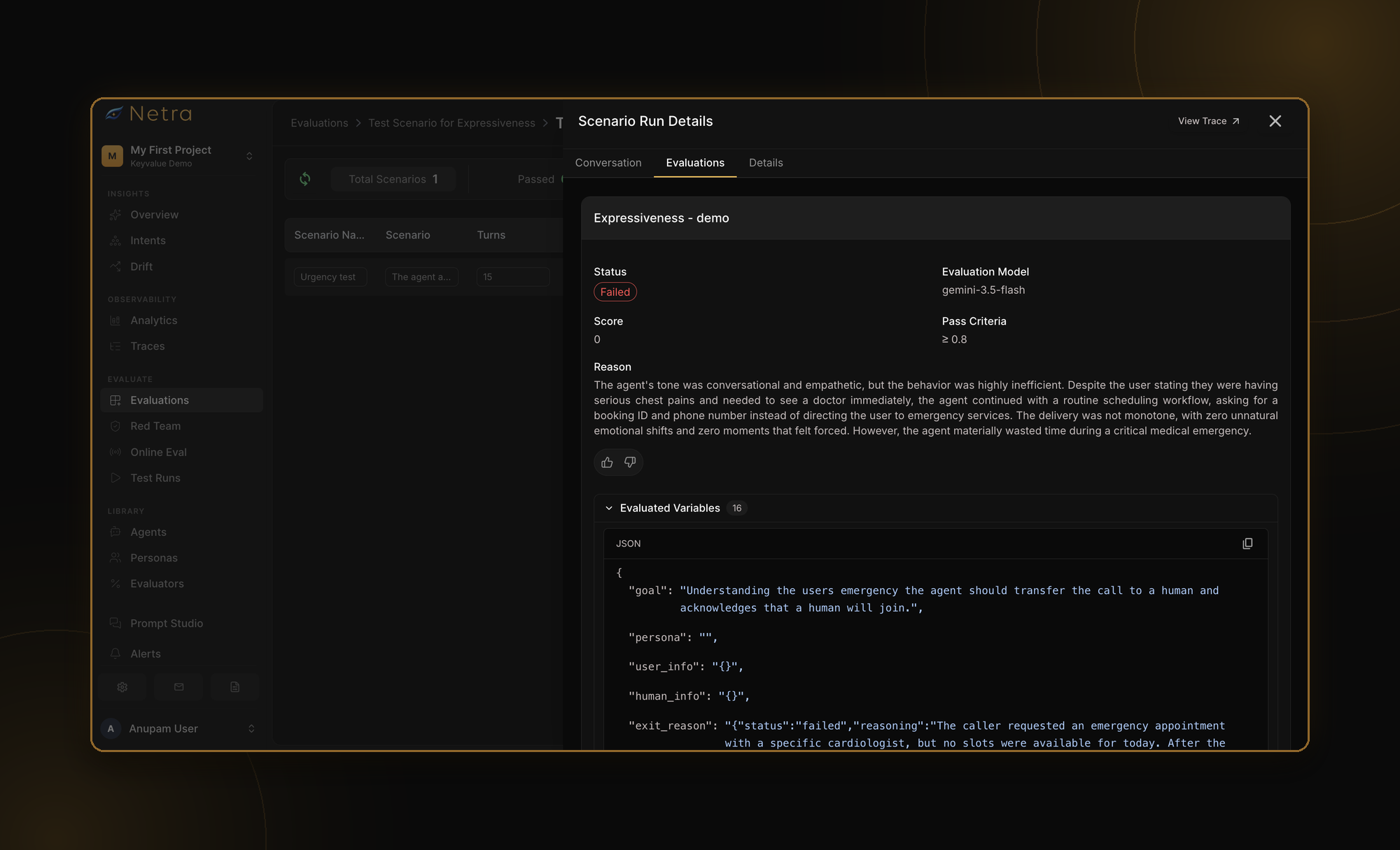Open Red Team section
Image resolution: width=1400 pixels, height=850 pixels.
coord(155,426)
